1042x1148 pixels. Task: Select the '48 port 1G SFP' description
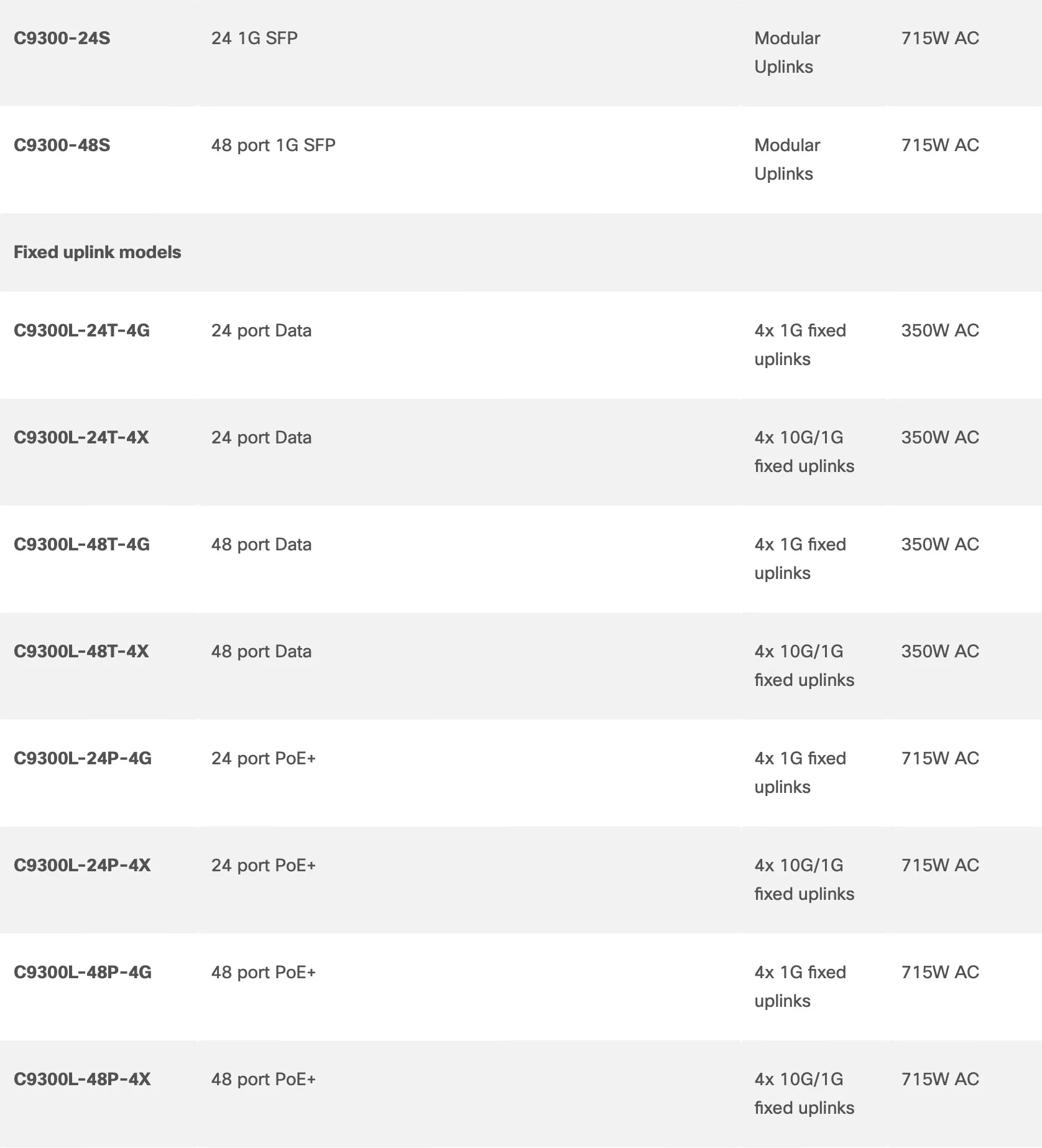point(273,146)
